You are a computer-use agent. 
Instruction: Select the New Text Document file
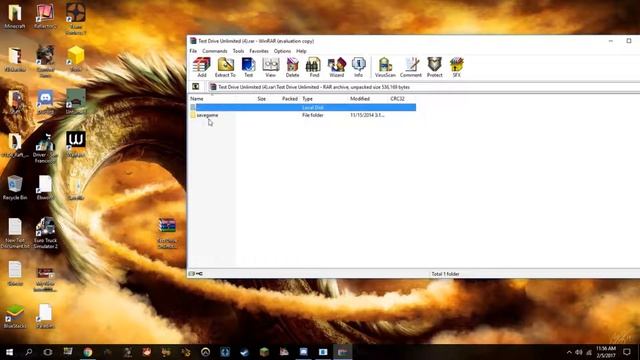point(15,233)
